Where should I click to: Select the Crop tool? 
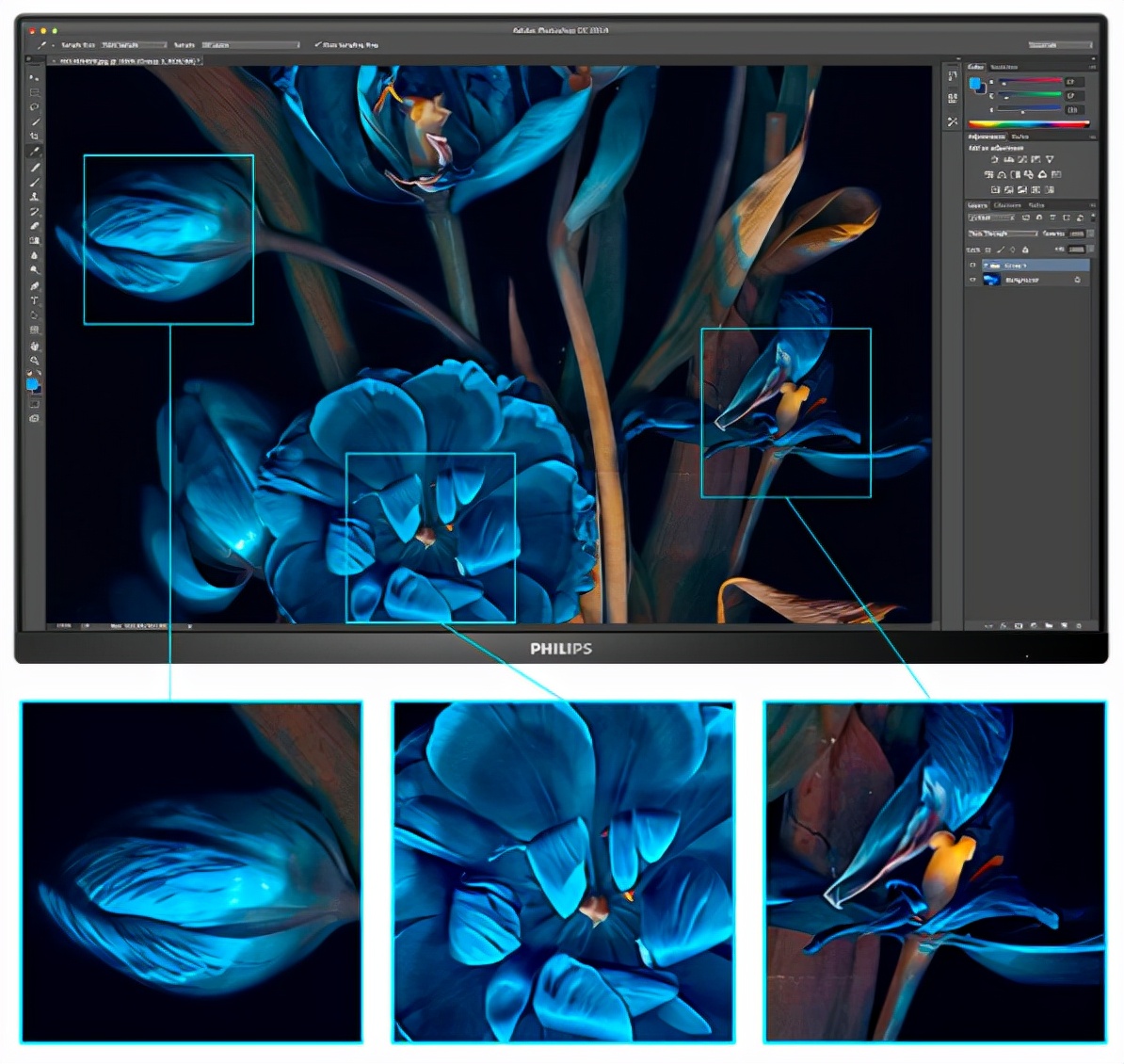pos(34,136)
